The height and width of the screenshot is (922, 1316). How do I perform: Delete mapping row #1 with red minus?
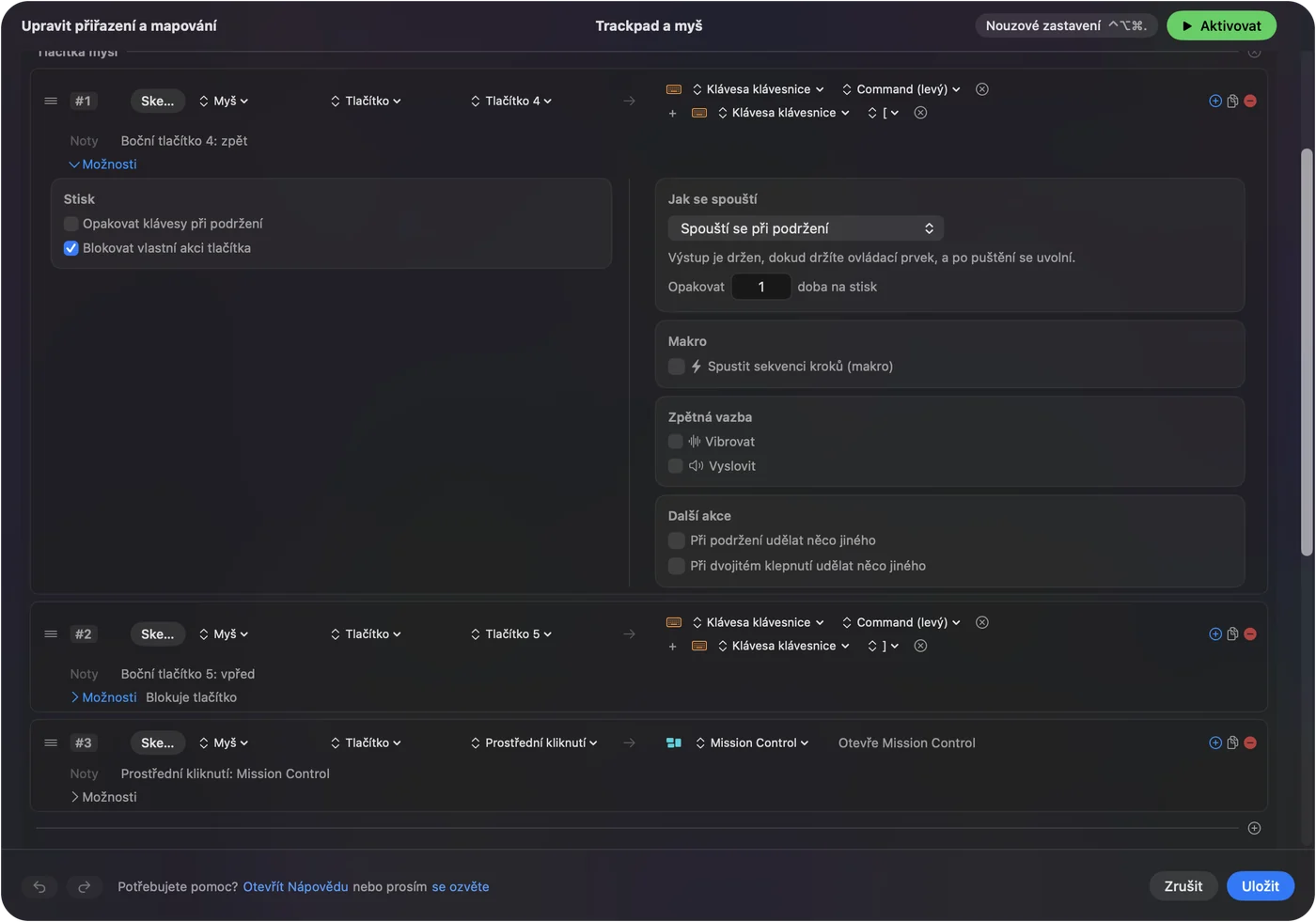click(1250, 101)
